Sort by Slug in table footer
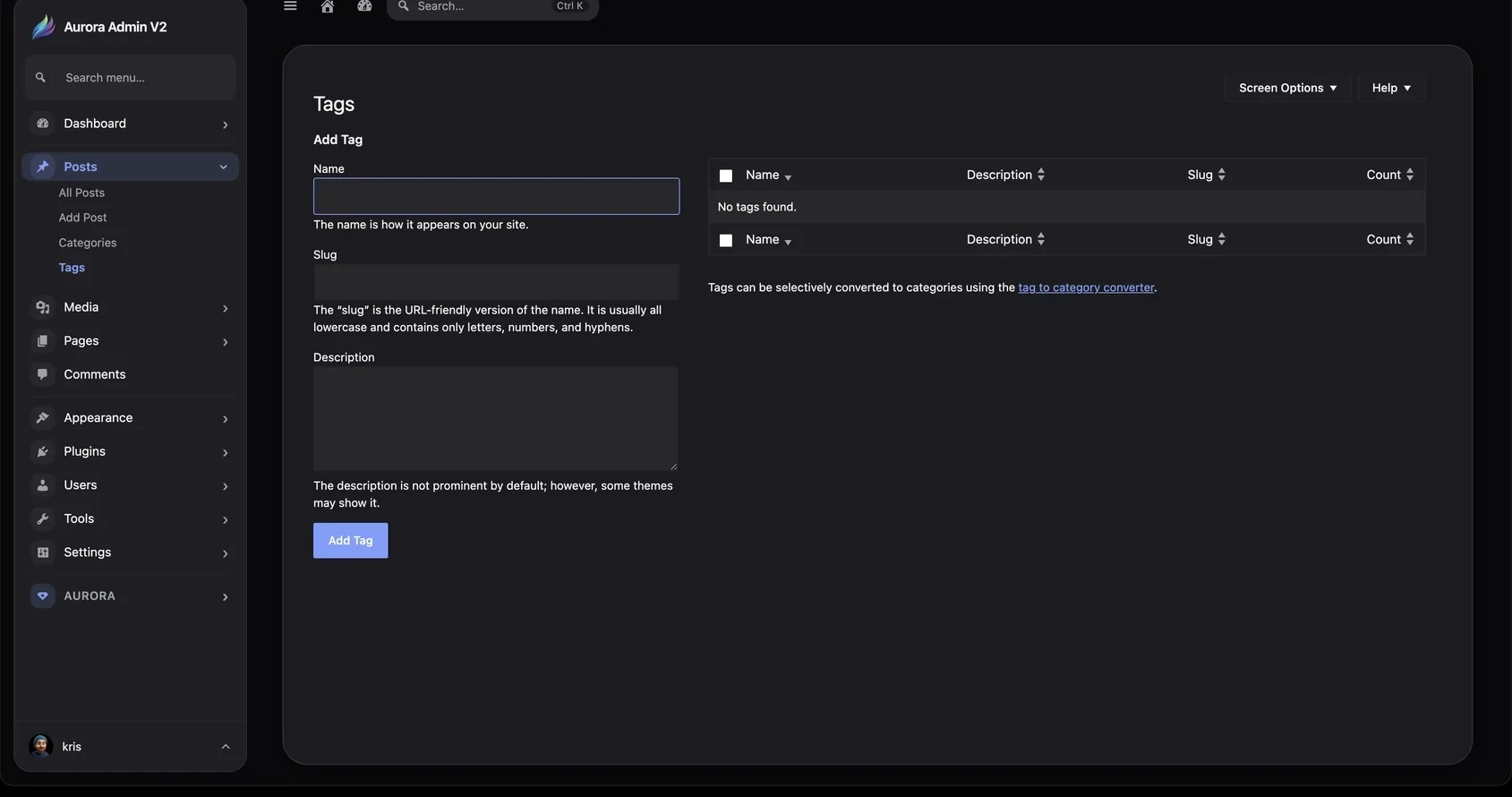 pyautogui.click(x=1206, y=239)
